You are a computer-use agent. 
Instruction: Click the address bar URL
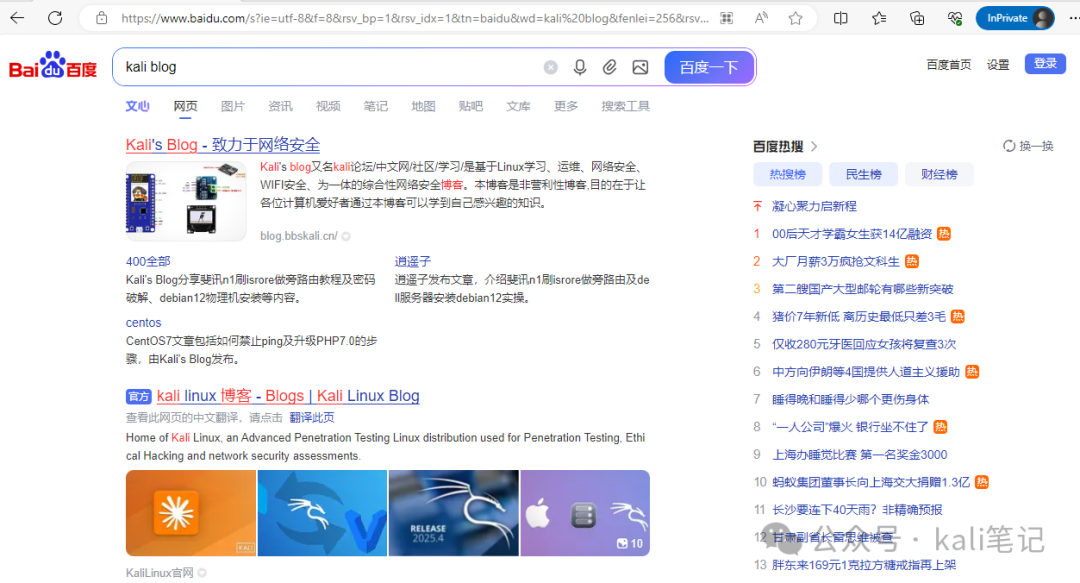point(415,18)
